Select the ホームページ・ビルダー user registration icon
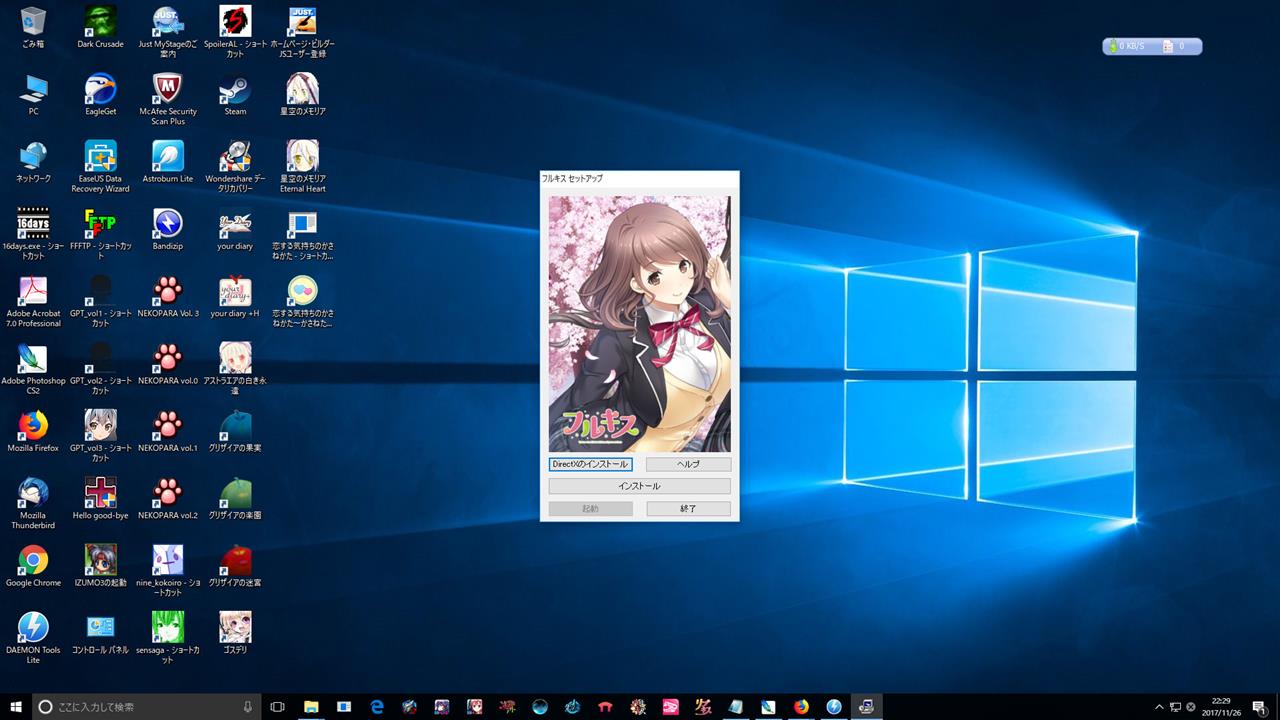1280x720 pixels. (302, 32)
